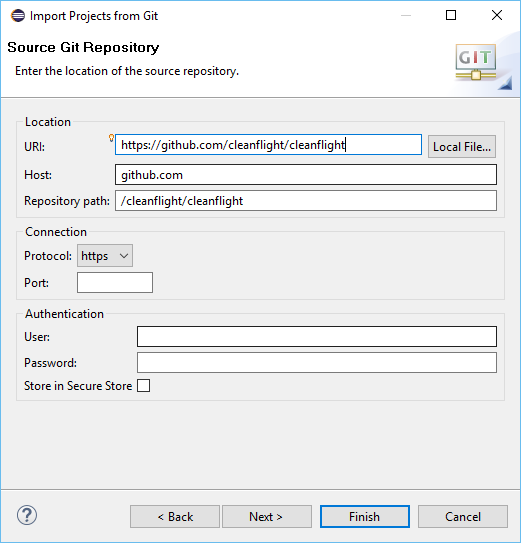This screenshot has height=543, width=521.
Task: Focus the URI text field
Action: [x=268, y=145]
